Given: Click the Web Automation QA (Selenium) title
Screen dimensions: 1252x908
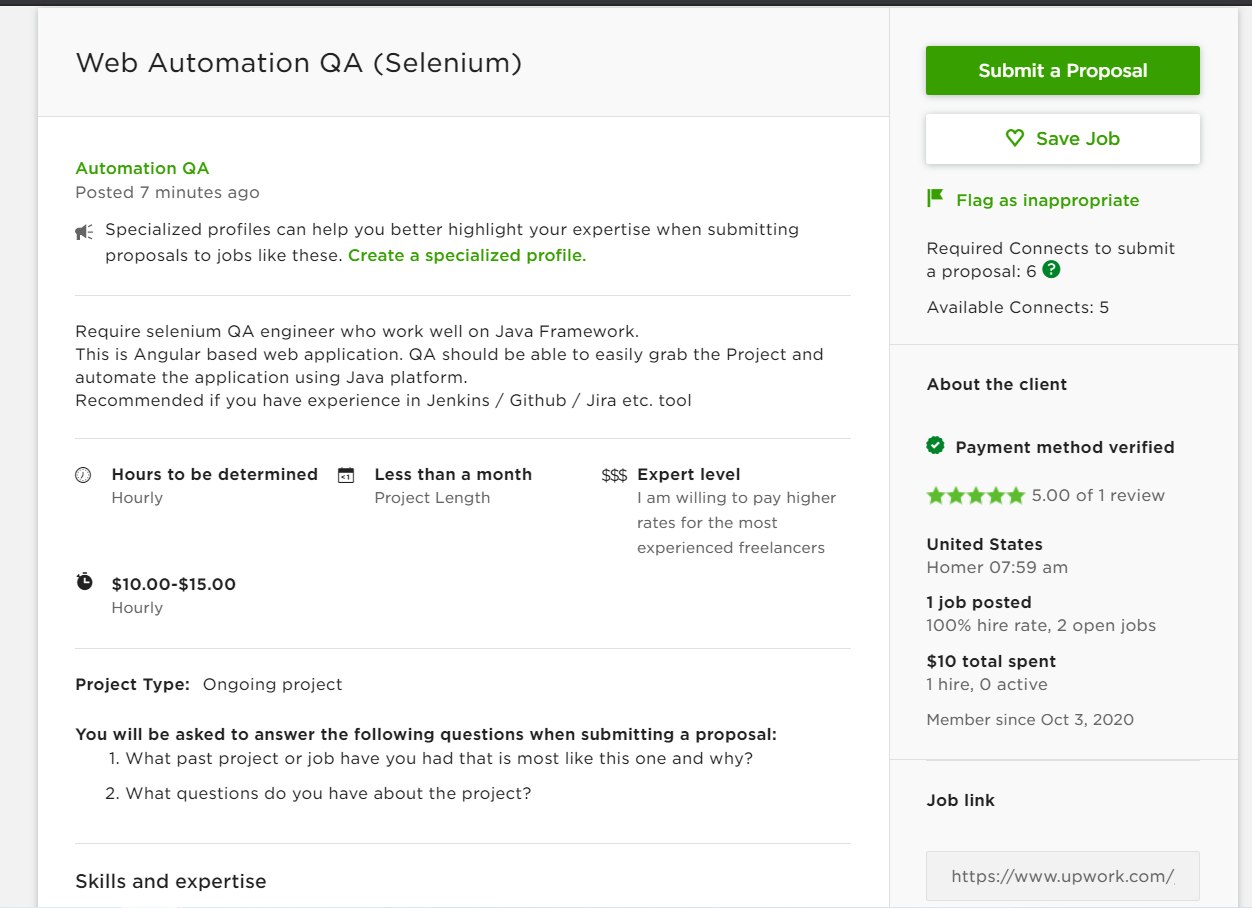Looking at the screenshot, I should [299, 63].
